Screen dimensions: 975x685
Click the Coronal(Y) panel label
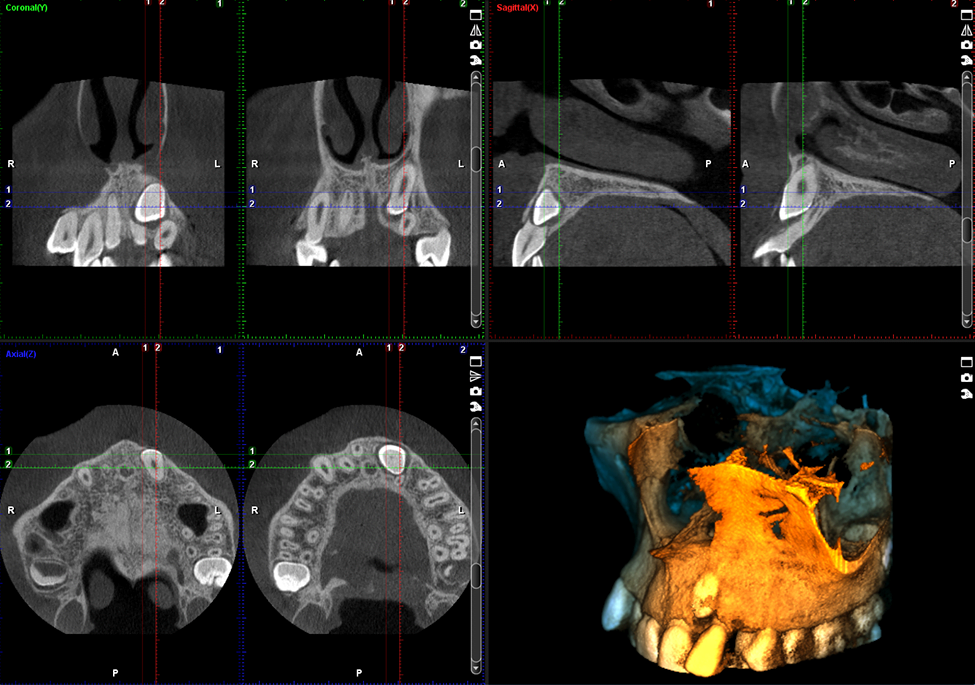point(27,8)
